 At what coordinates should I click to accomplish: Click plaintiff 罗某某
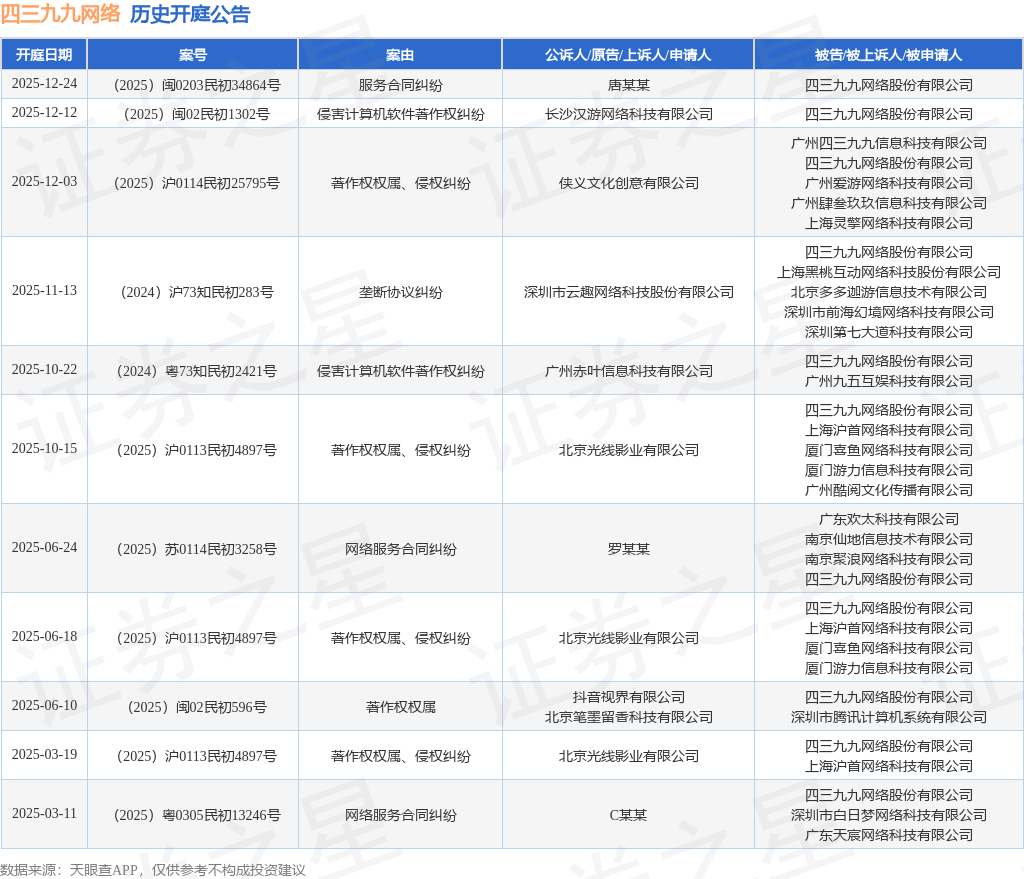pos(628,549)
